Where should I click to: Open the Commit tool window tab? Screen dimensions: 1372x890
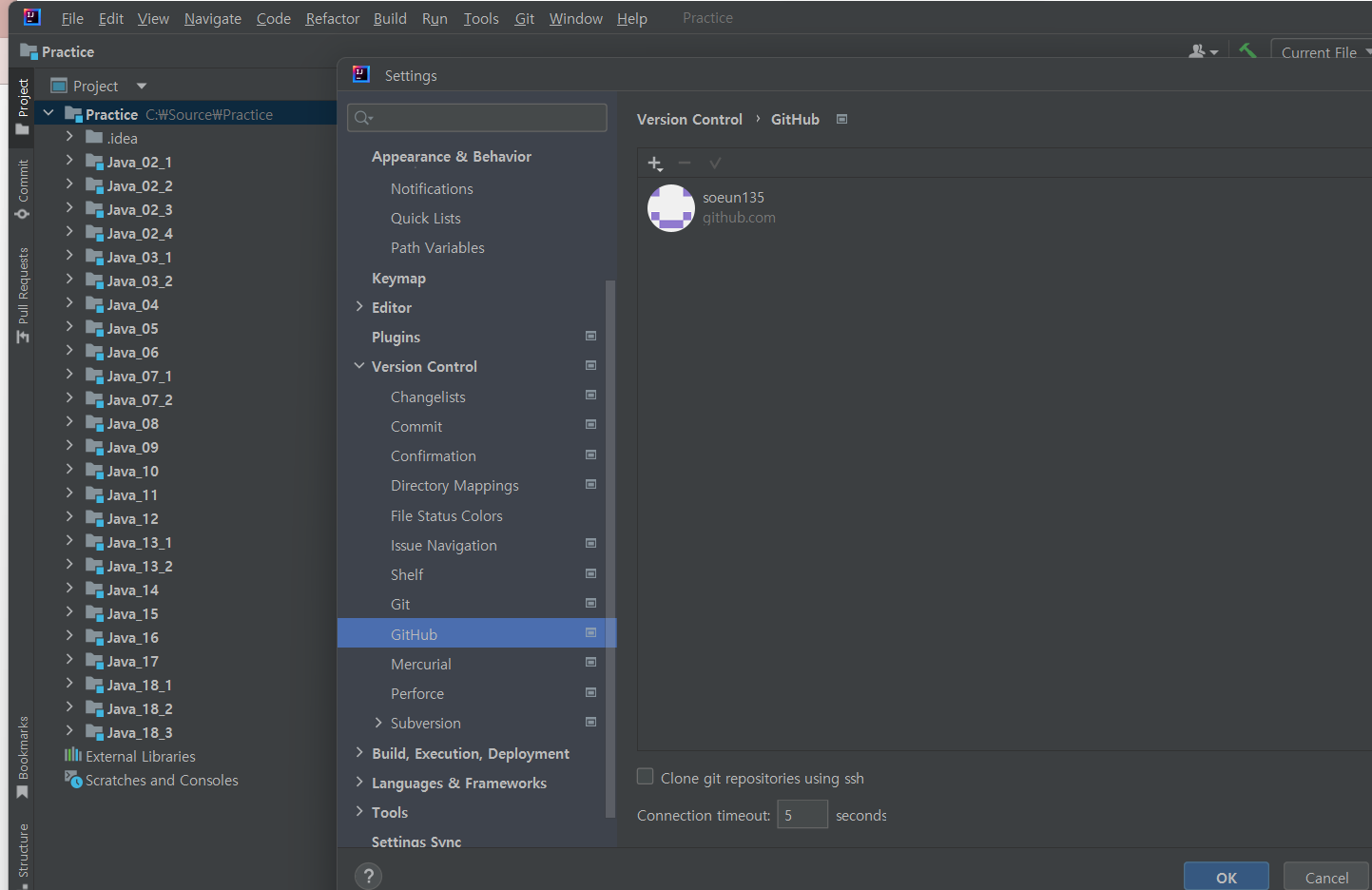coord(22,188)
